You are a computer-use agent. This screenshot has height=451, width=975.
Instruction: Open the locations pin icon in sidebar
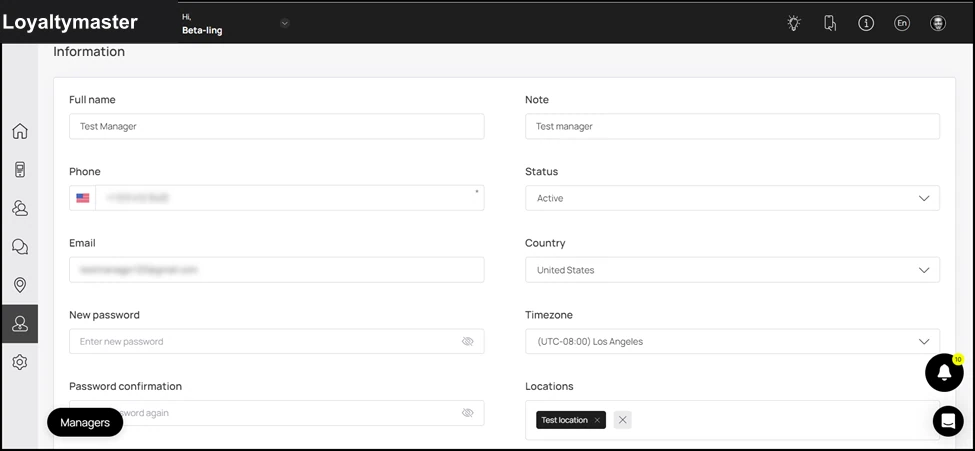tap(20, 285)
